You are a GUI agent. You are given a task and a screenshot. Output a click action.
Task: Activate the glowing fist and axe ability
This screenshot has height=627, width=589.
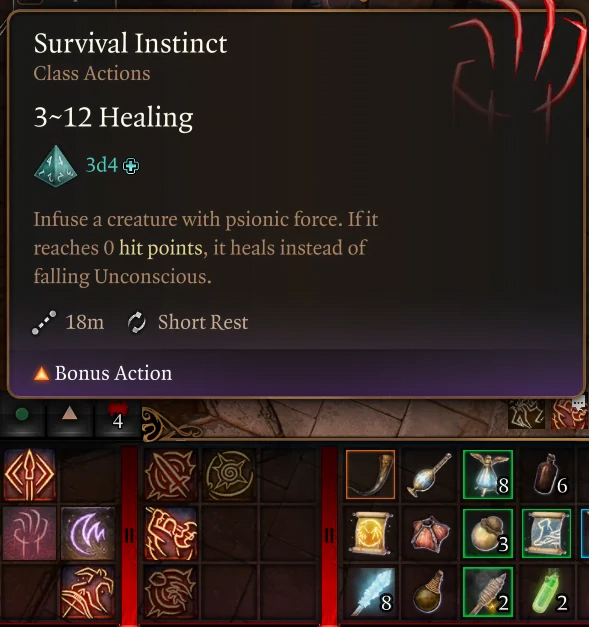tap(171, 533)
